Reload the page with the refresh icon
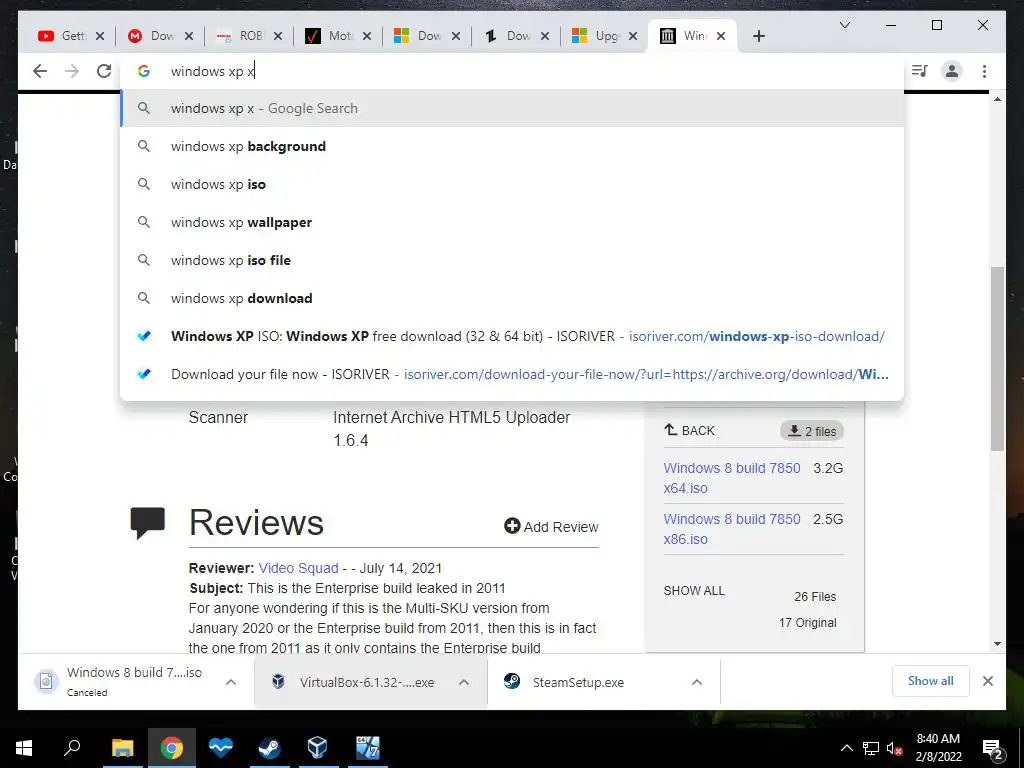Image resolution: width=1024 pixels, height=768 pixels. 104,71
